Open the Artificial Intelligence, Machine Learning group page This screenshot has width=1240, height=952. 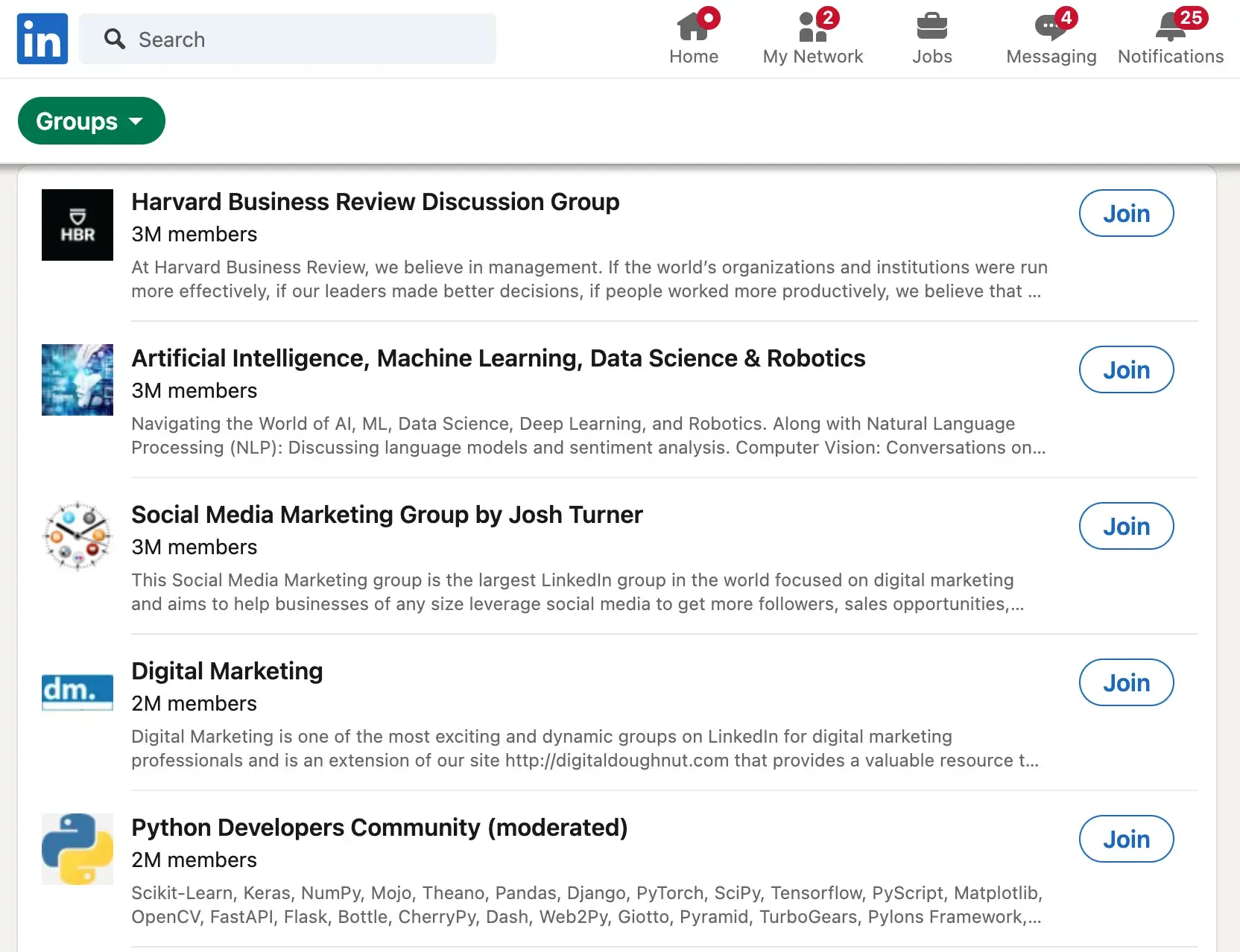(498, 358)
